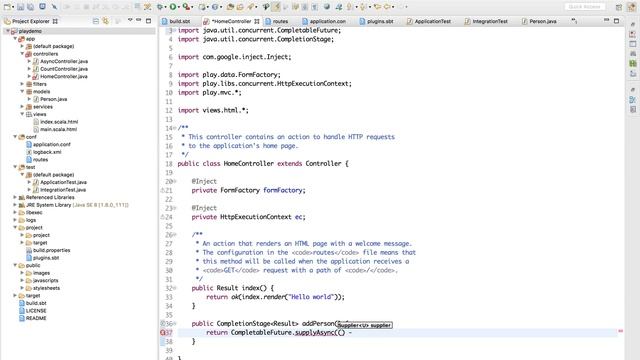
Task: Click the red error mark in overview ruler
Action: pyautogui.click(x=620, y=331)
